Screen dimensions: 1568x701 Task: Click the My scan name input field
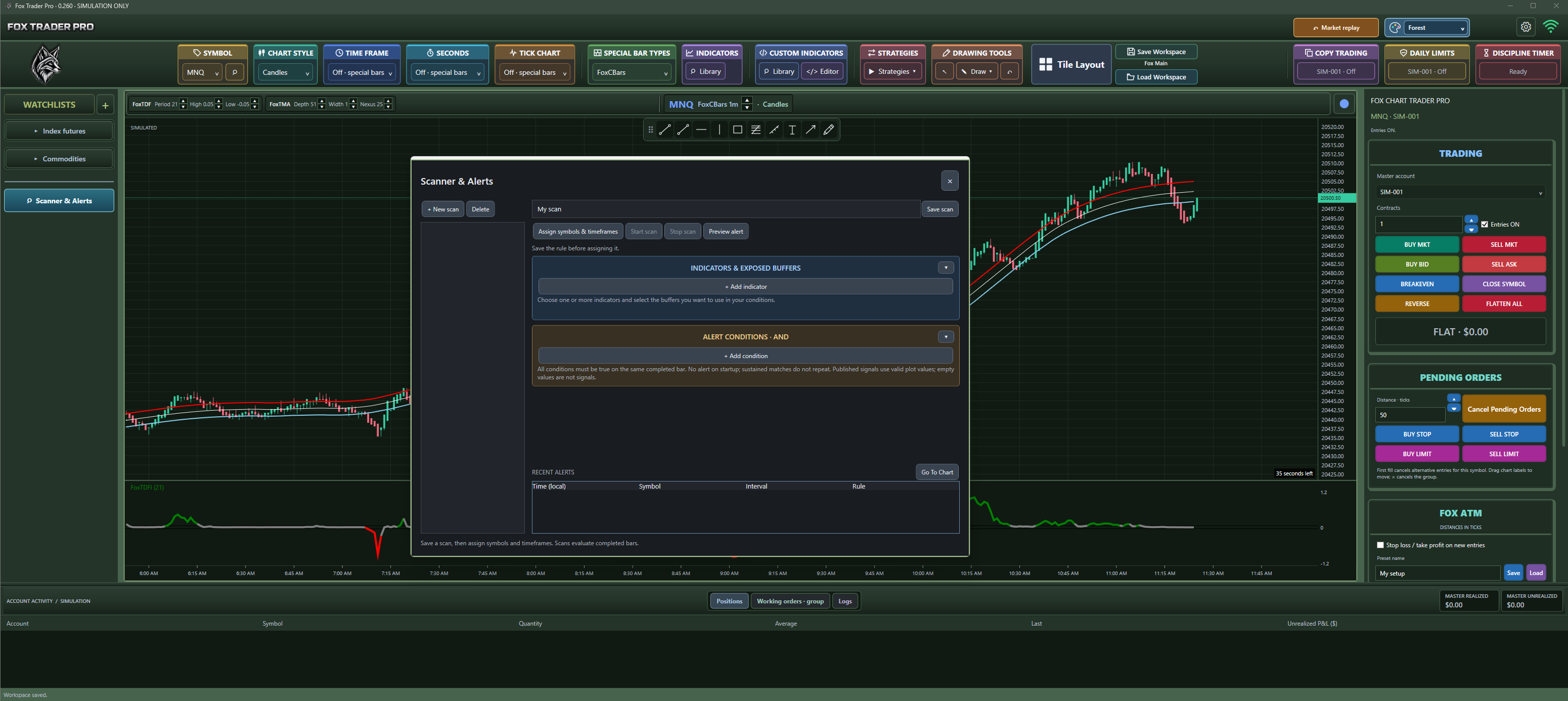tap(726, 209)
